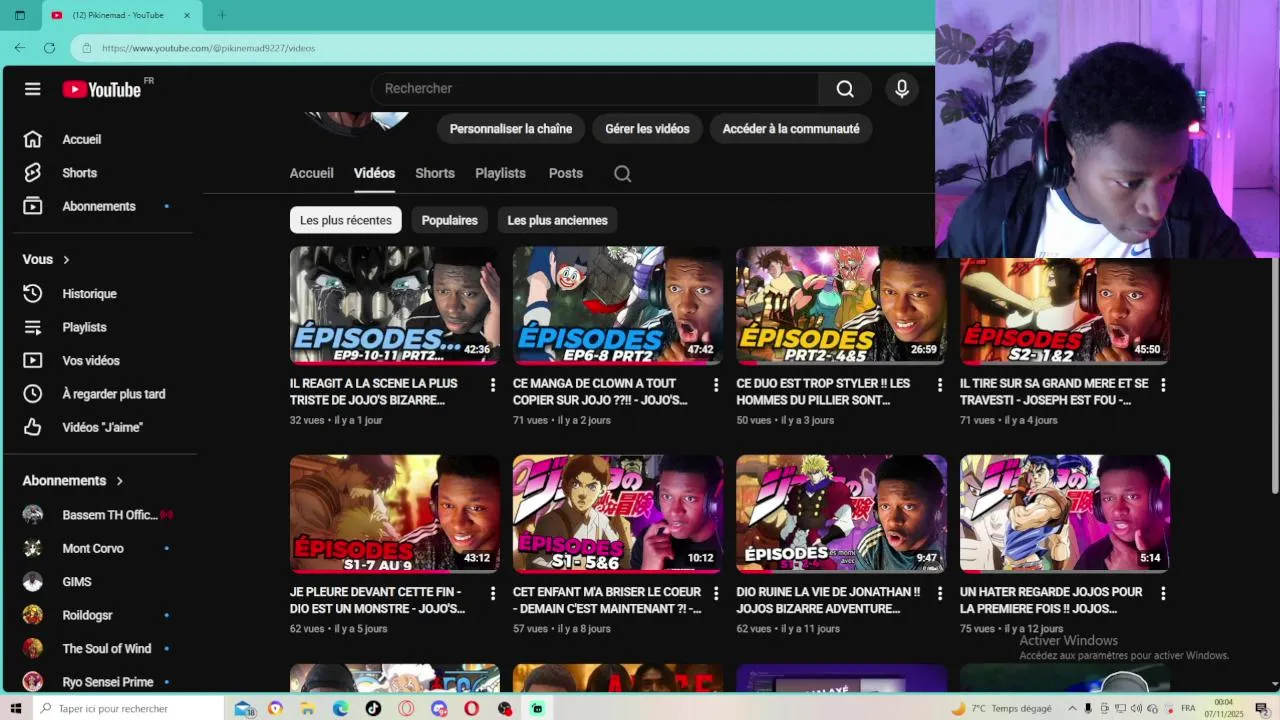The height and width of the screenshot is (720, 1280).
Task: Open options menu for "CET ENFANT M'A BRISER" video
Action: [715, 594]
